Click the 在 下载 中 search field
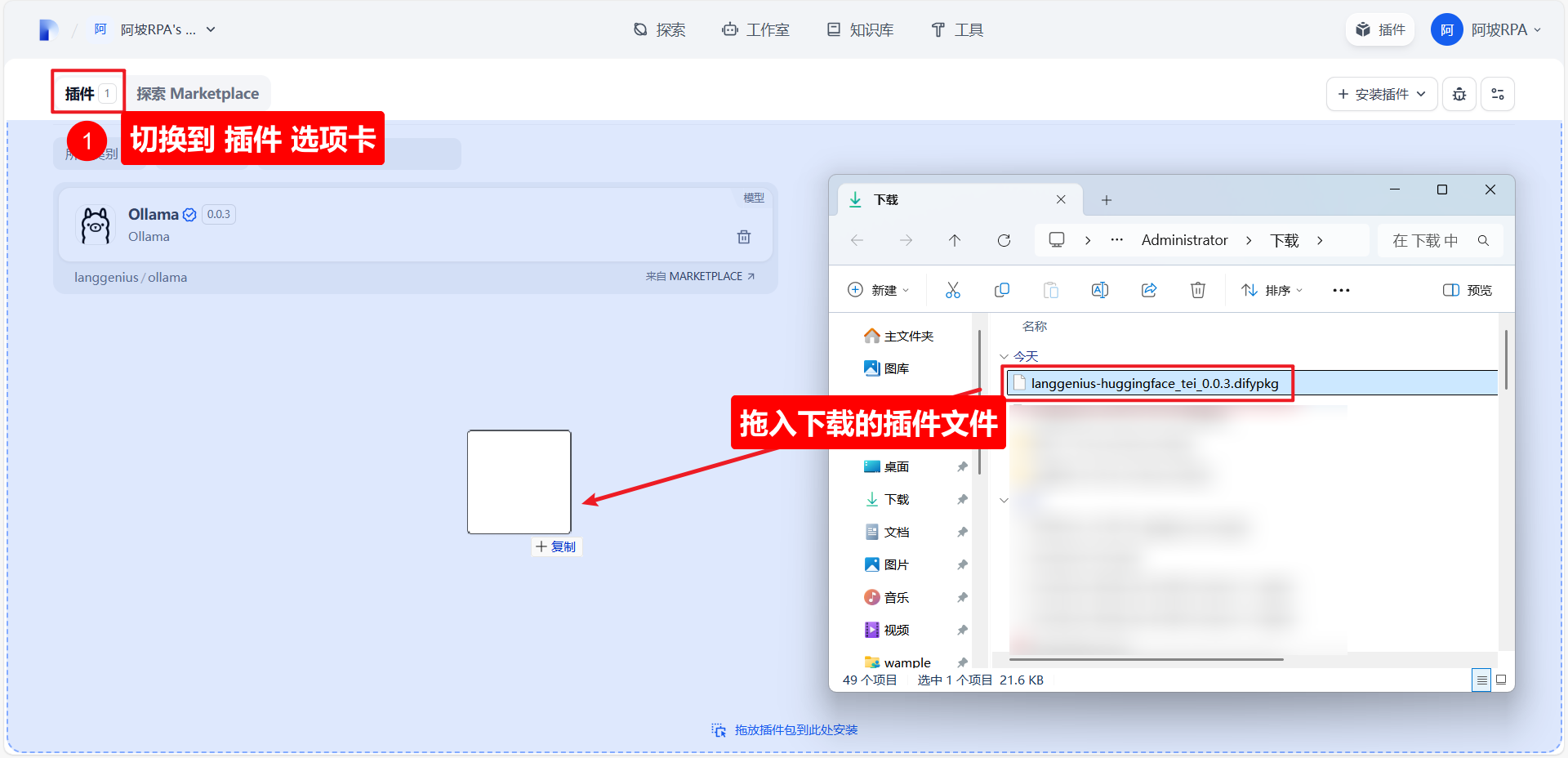The height and width of the screenshot is (758, 1568). pyautogui.click(x=1440, y=240)
